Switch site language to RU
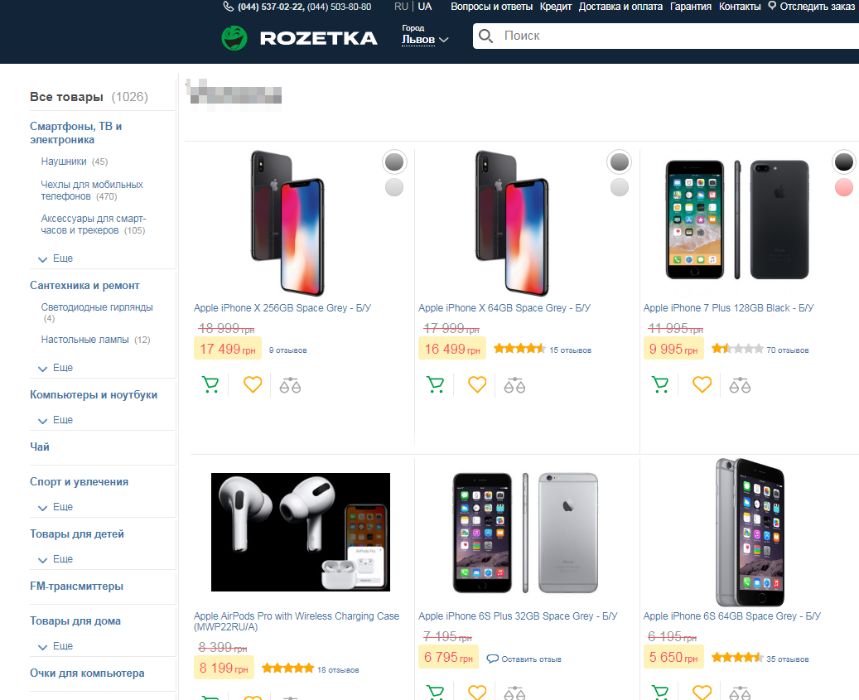The image size is (859, 700). pyautogui.click(x=401, y=7)
